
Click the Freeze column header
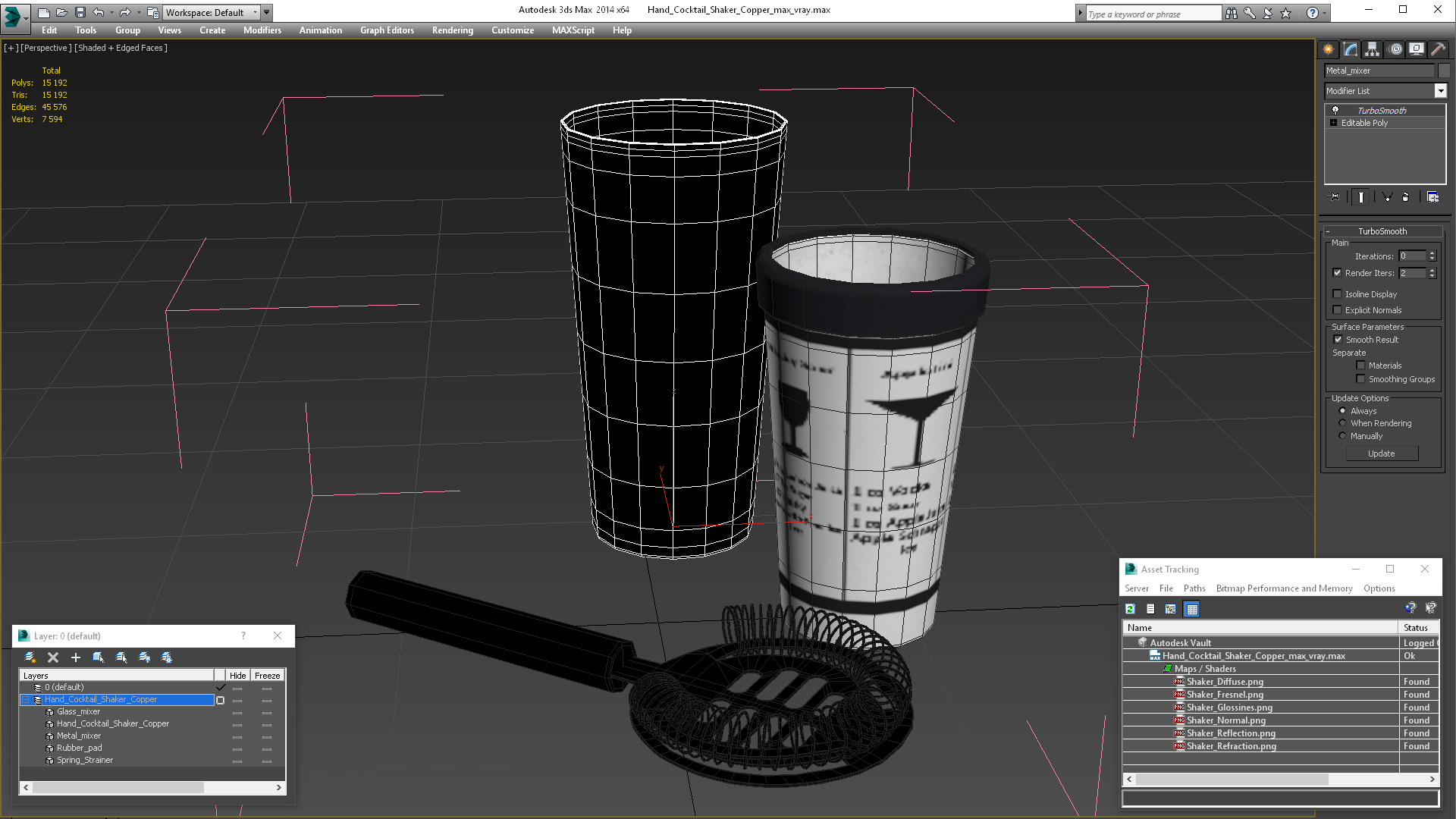tap(267, 676)
